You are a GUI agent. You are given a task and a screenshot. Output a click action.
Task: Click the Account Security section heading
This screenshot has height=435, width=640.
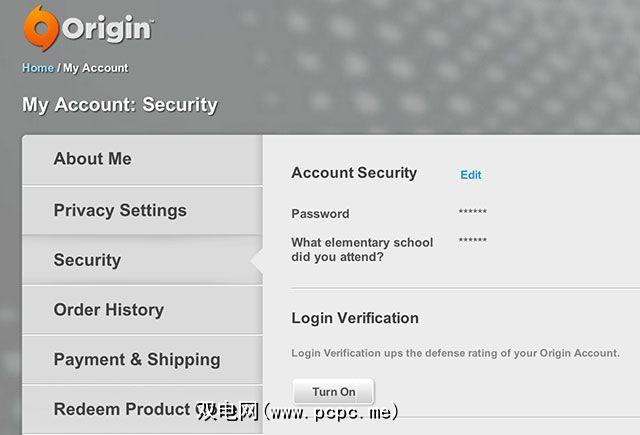pyautogui.click(x=354, y=173)
